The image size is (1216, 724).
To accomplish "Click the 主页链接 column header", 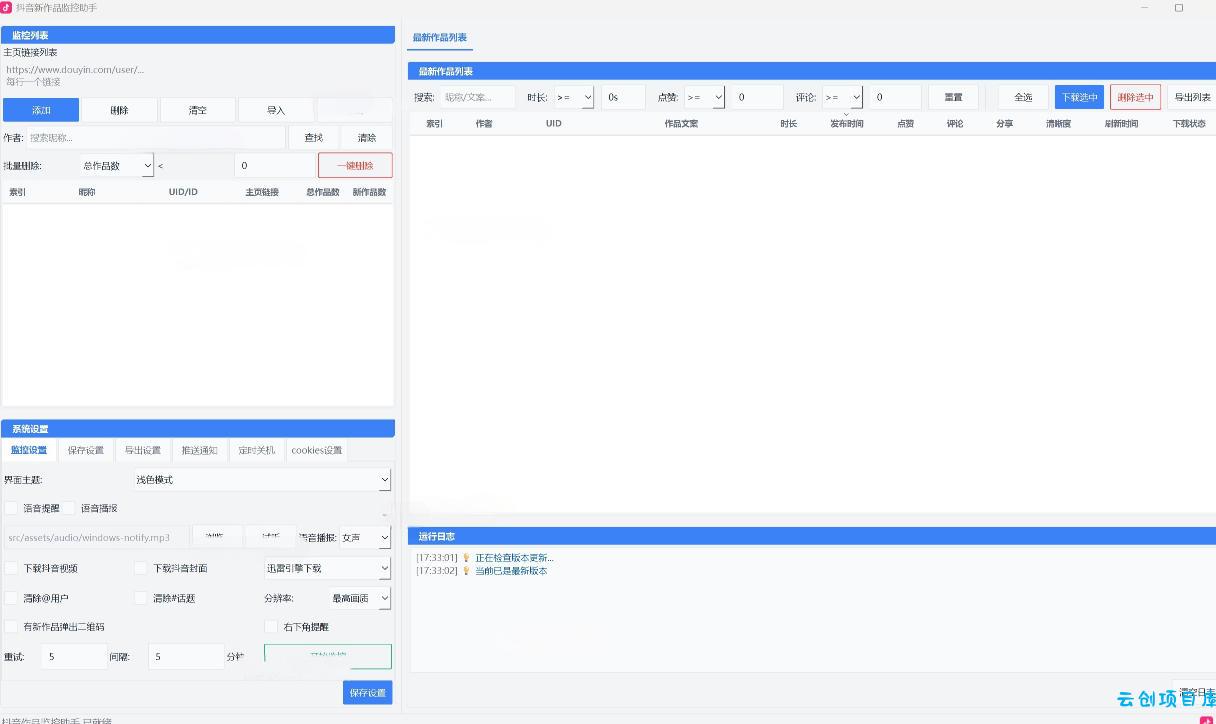I will tap(262, 192).
